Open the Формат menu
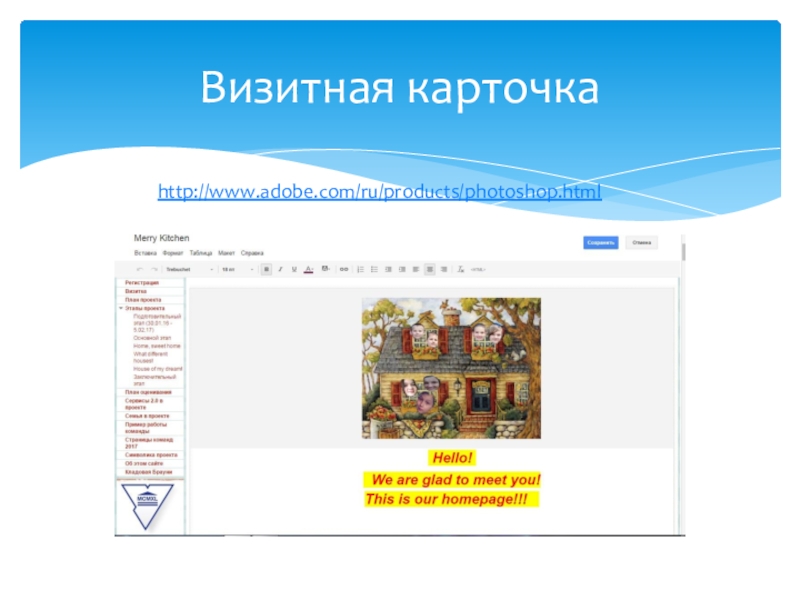800x600 pixels. coord(172,253)
